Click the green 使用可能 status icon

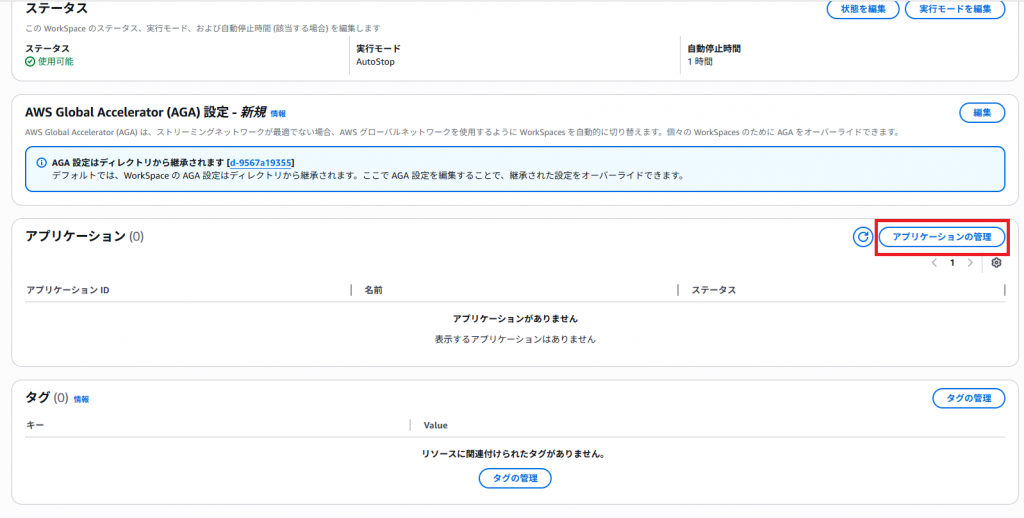(x=30, y=61)
